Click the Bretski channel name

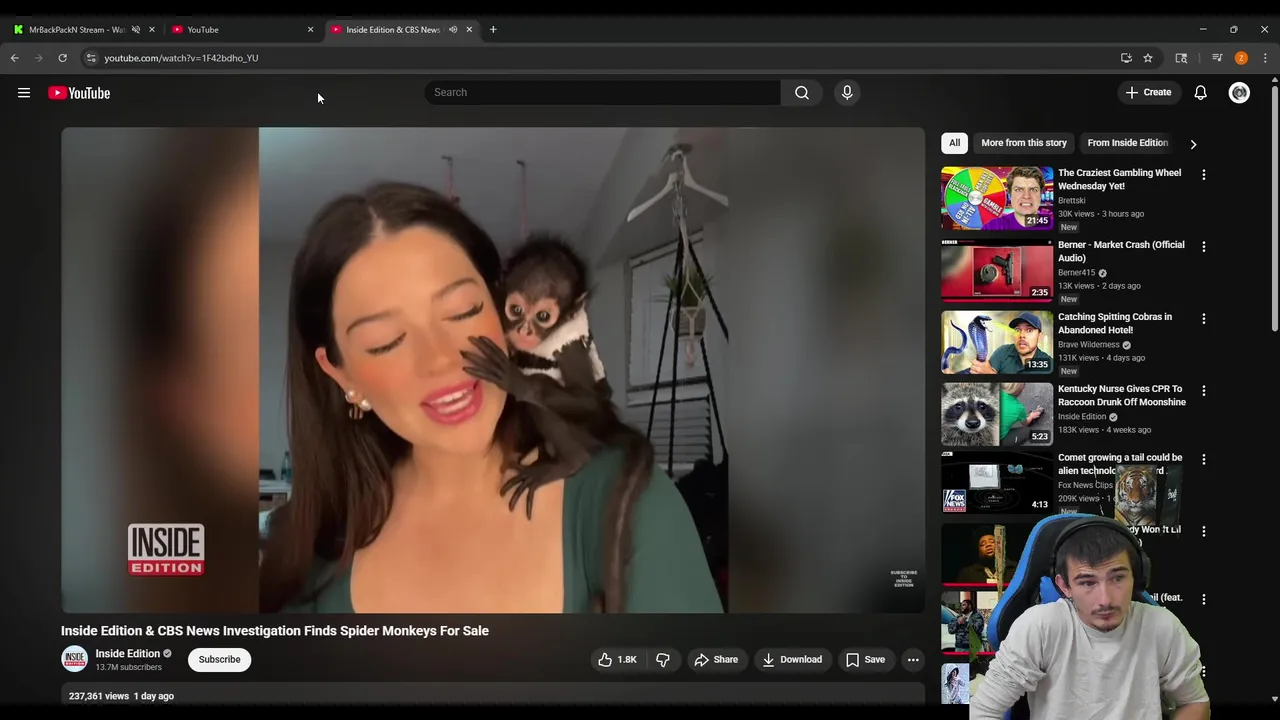tap(1072, 201)
